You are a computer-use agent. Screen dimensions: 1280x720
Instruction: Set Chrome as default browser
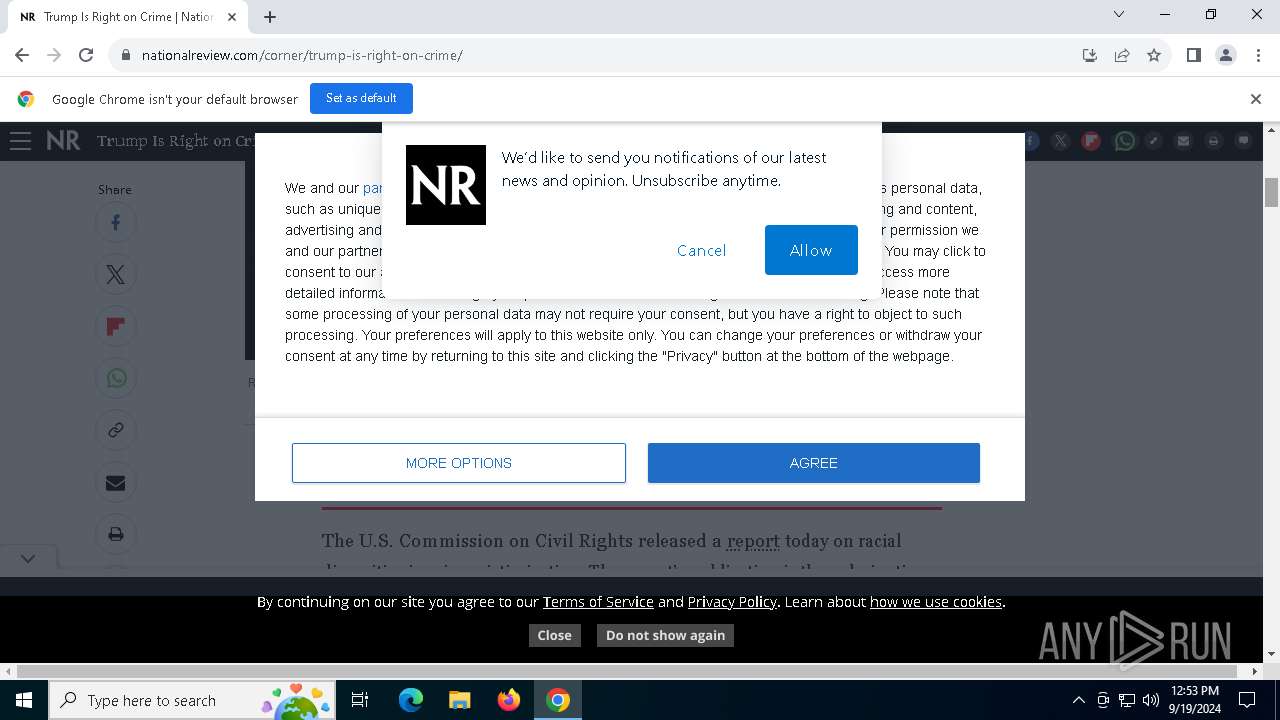[361, 98]
